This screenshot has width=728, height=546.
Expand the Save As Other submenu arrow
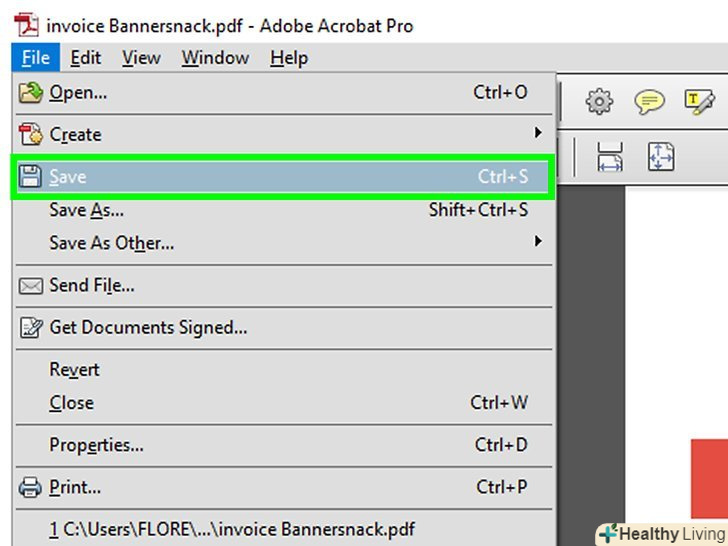click(538, 241)
